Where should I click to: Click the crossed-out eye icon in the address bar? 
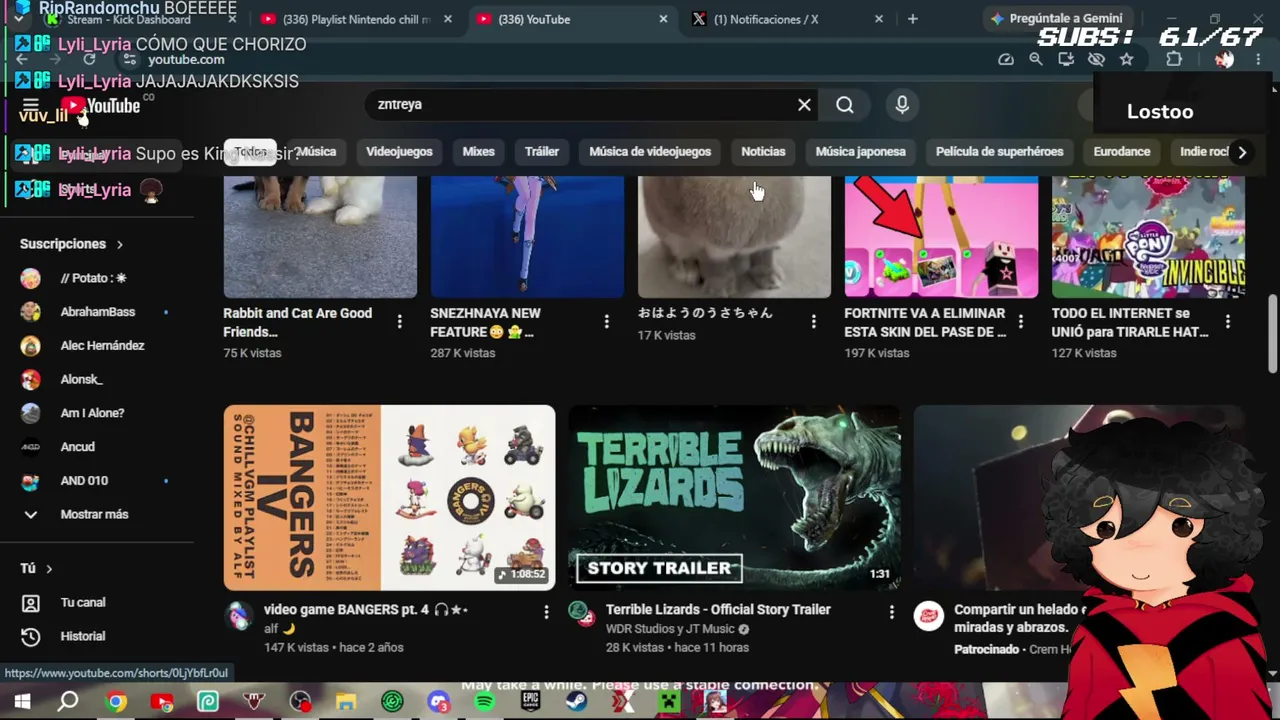click(x=1096, y=60)
